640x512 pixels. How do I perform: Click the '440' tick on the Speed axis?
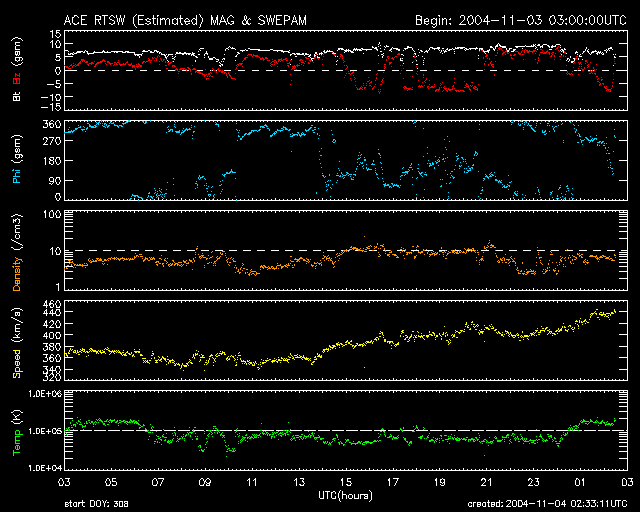tap(52, 312)
